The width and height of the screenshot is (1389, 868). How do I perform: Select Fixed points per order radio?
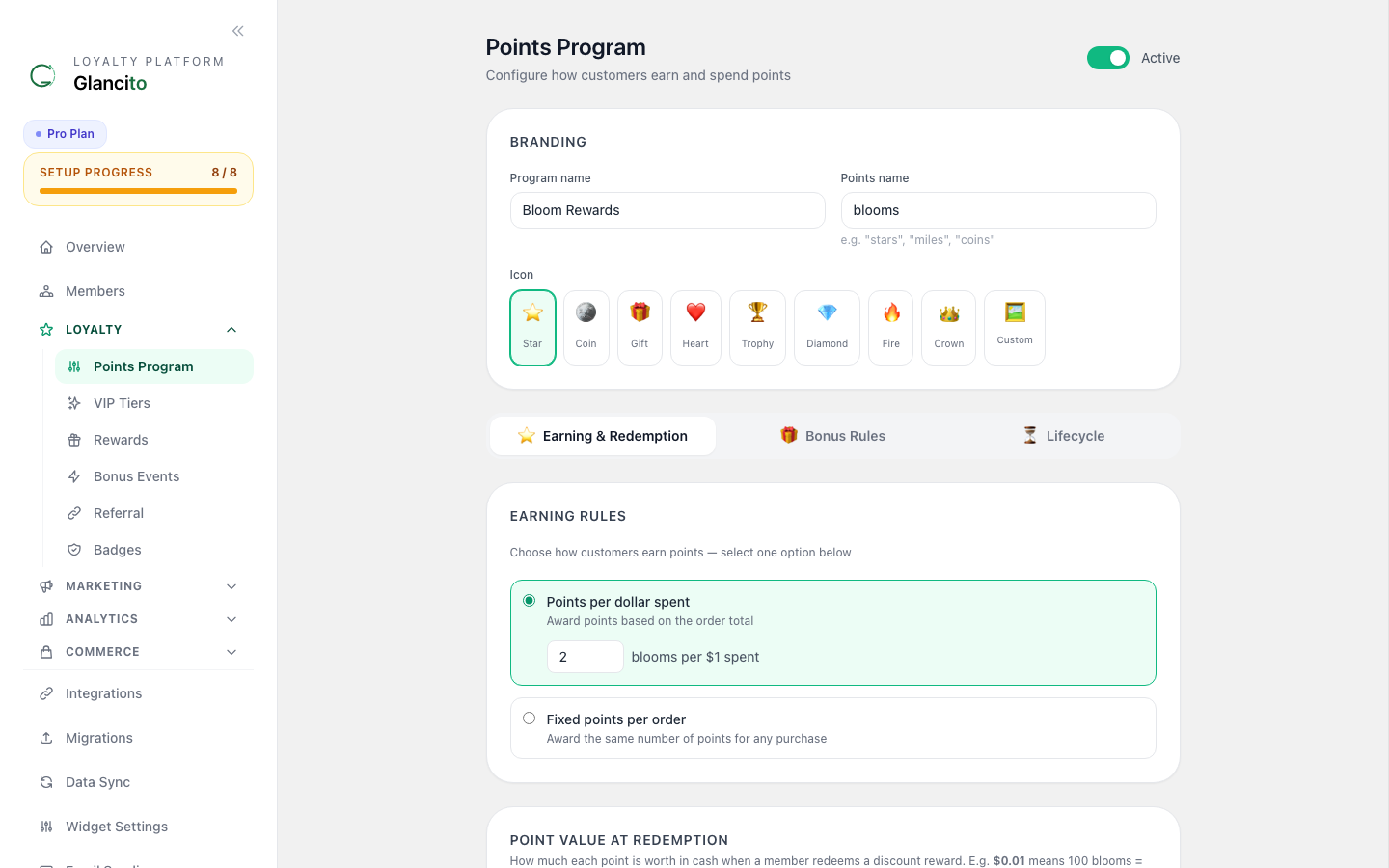(x=529, y=719)
